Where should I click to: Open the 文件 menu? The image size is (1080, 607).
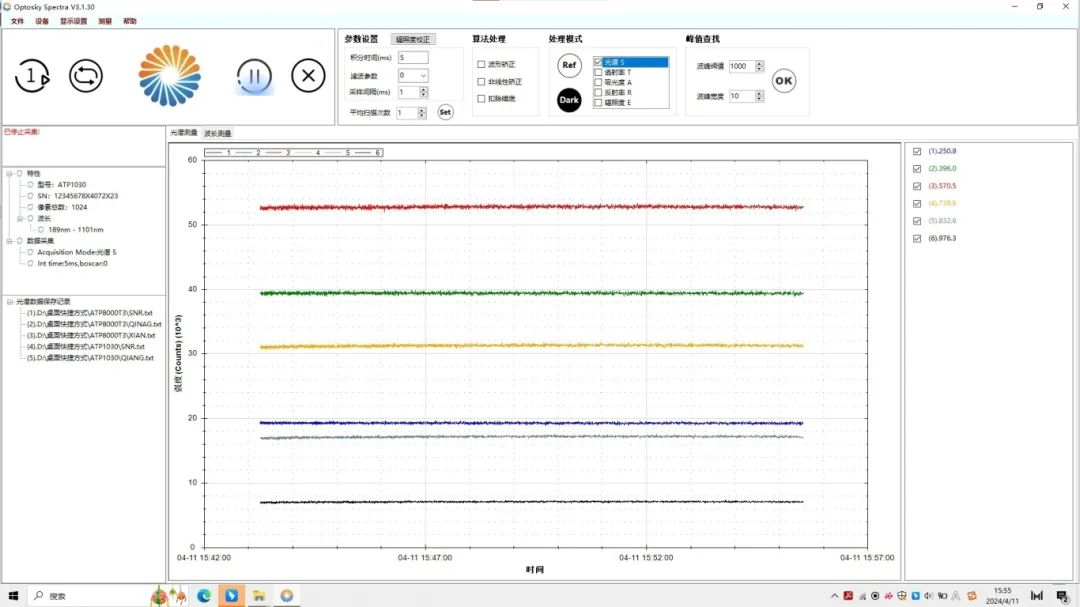[17, 21]
